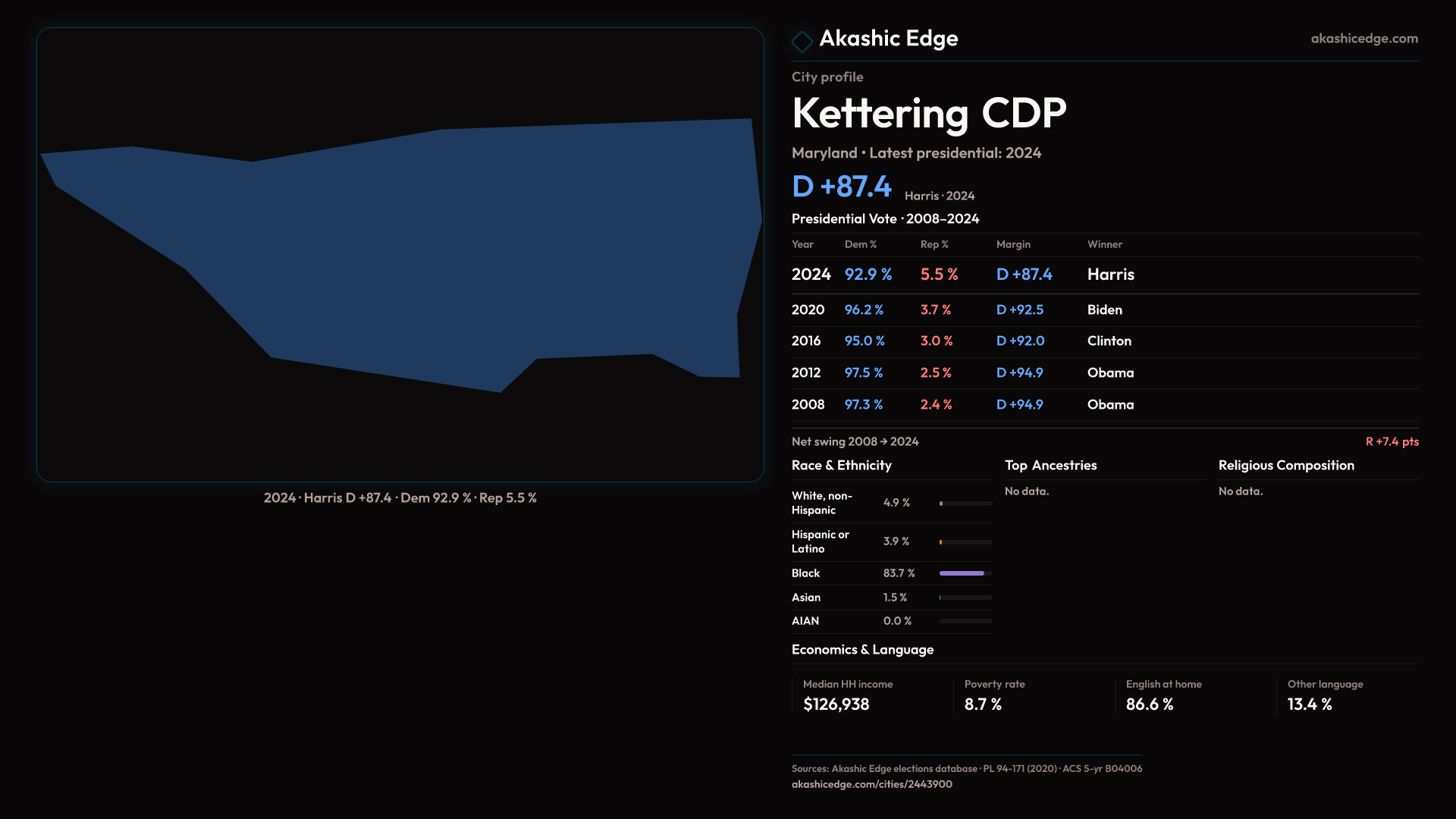Image resolution: width=1456 pixels, height=819 pixels.
Task: Click the Akashic Edge diamond logo icon
Action: click(x=802, y=41)
